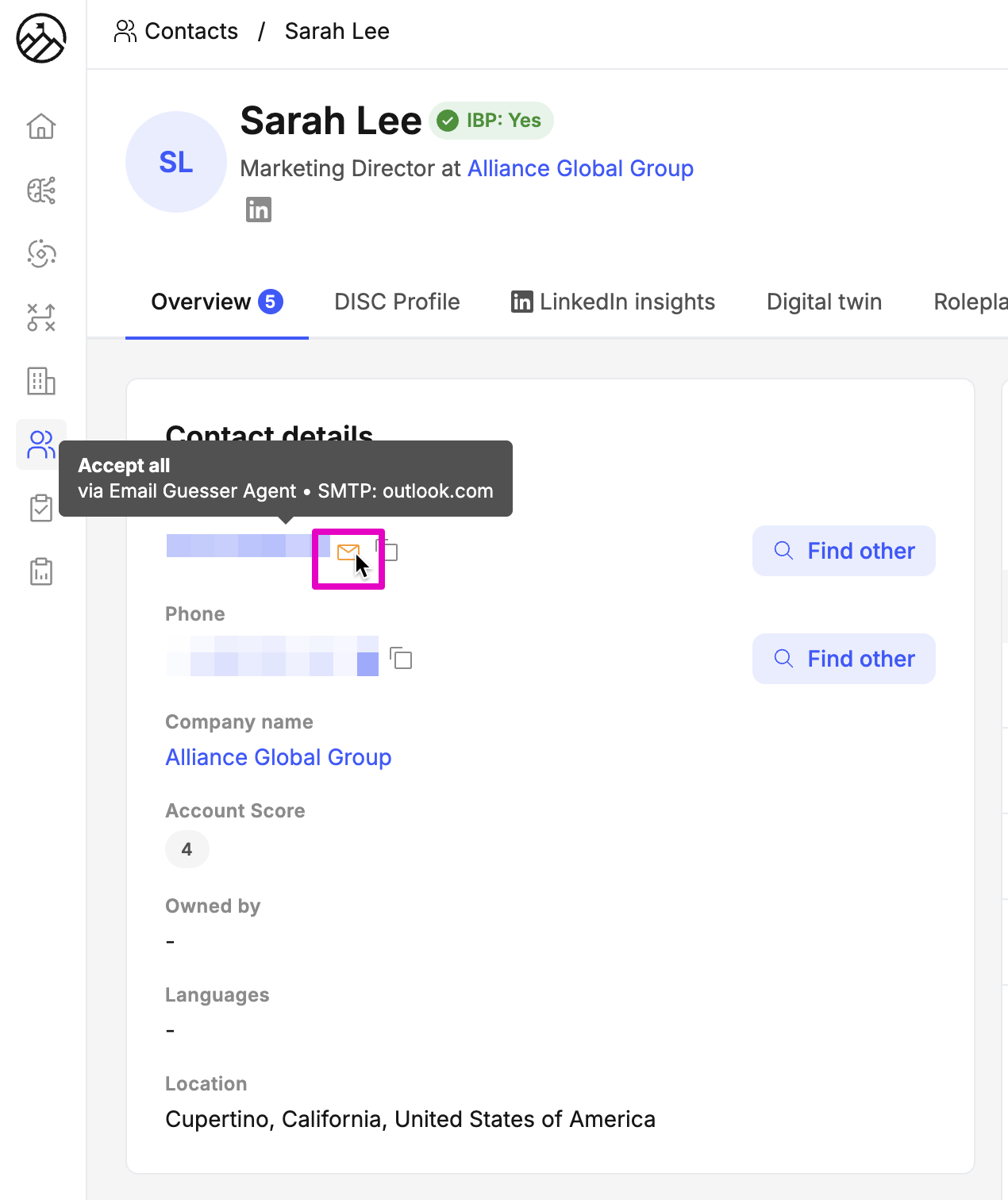The height and width of the screenshot is (1200, 1008).
Task: Click Find other next to Phone
Action: point(843,659)
